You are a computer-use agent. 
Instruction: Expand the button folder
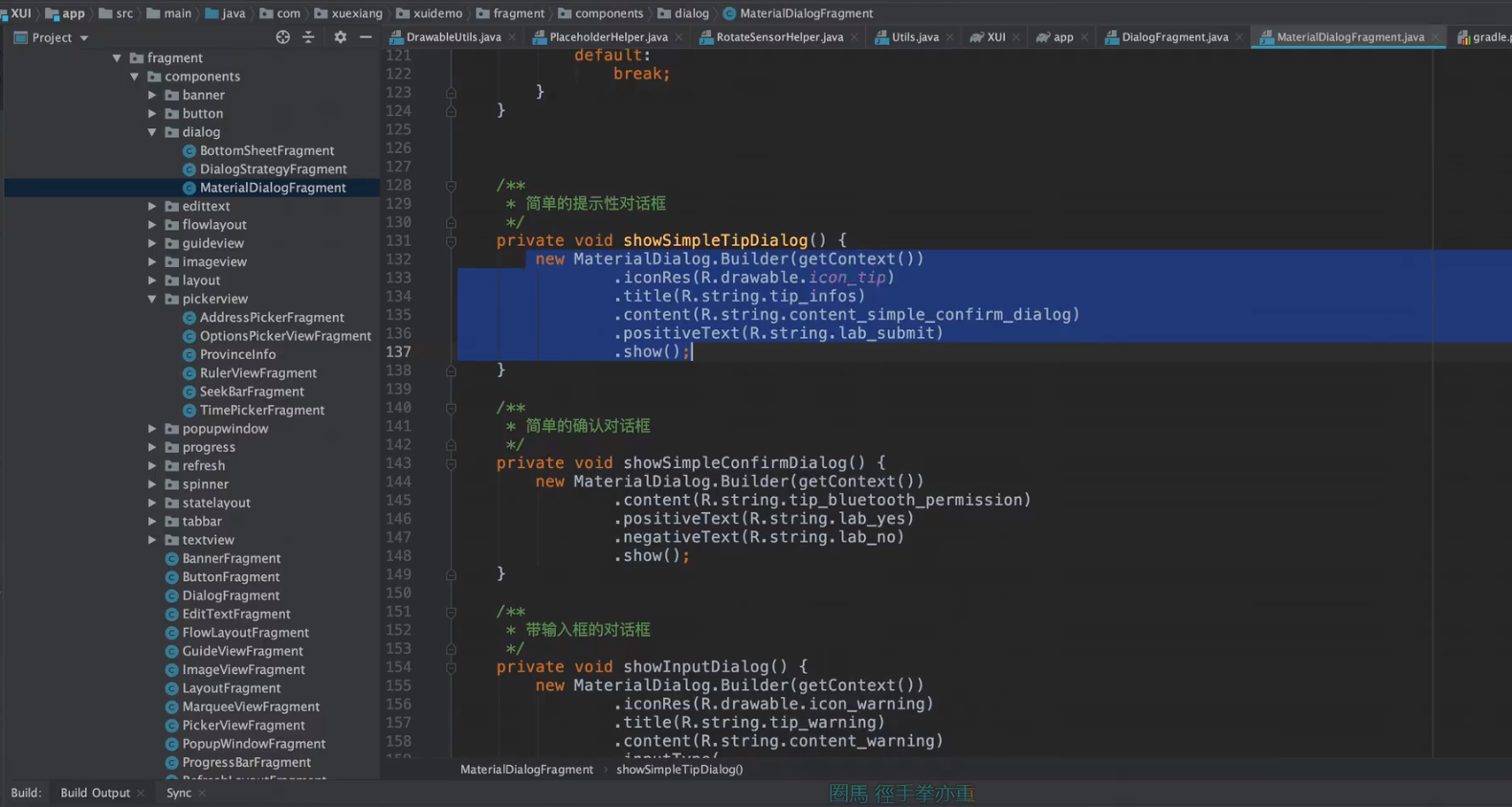tap(152, 113)
